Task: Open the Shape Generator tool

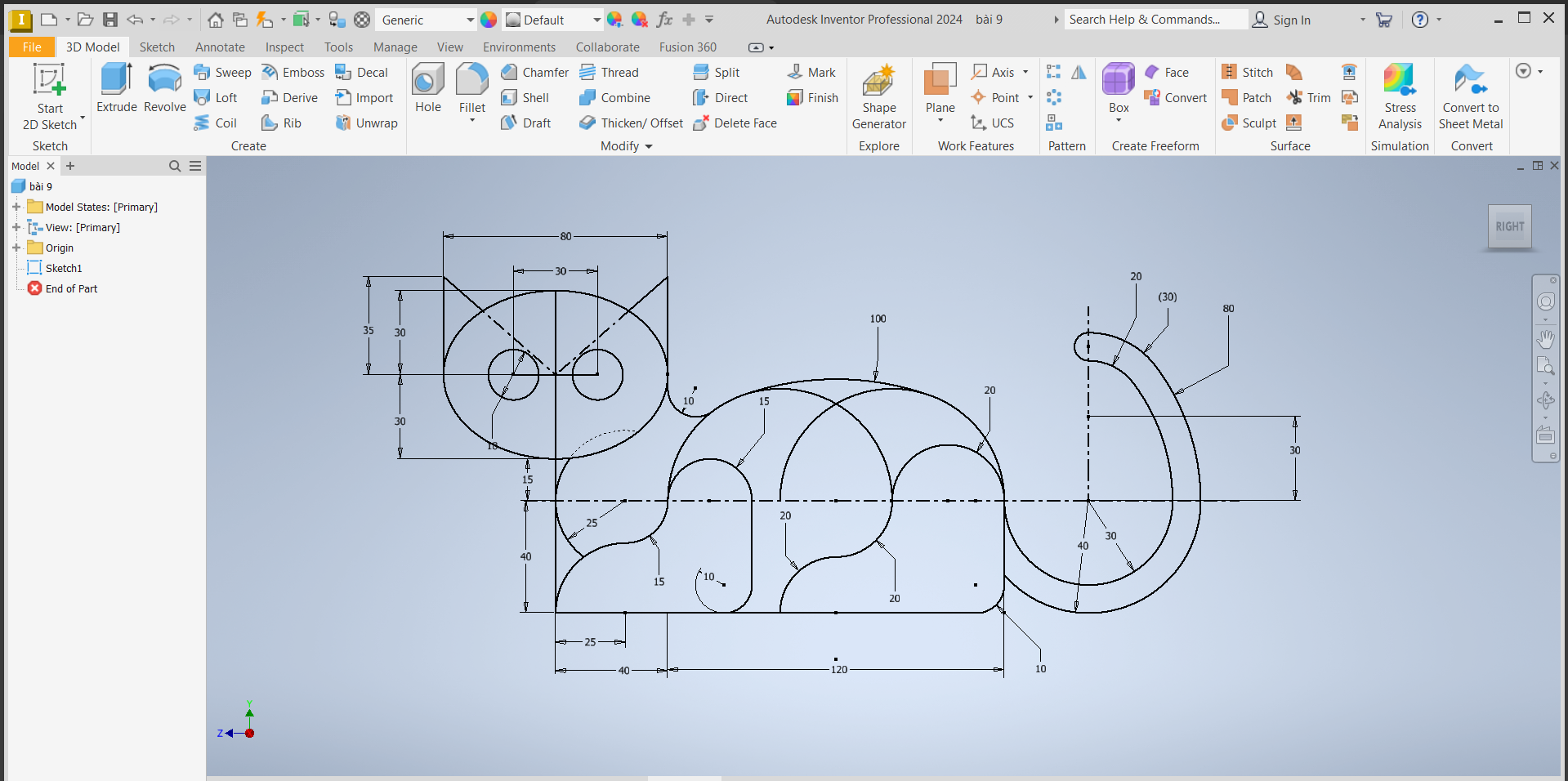Action: pos(878,96)
